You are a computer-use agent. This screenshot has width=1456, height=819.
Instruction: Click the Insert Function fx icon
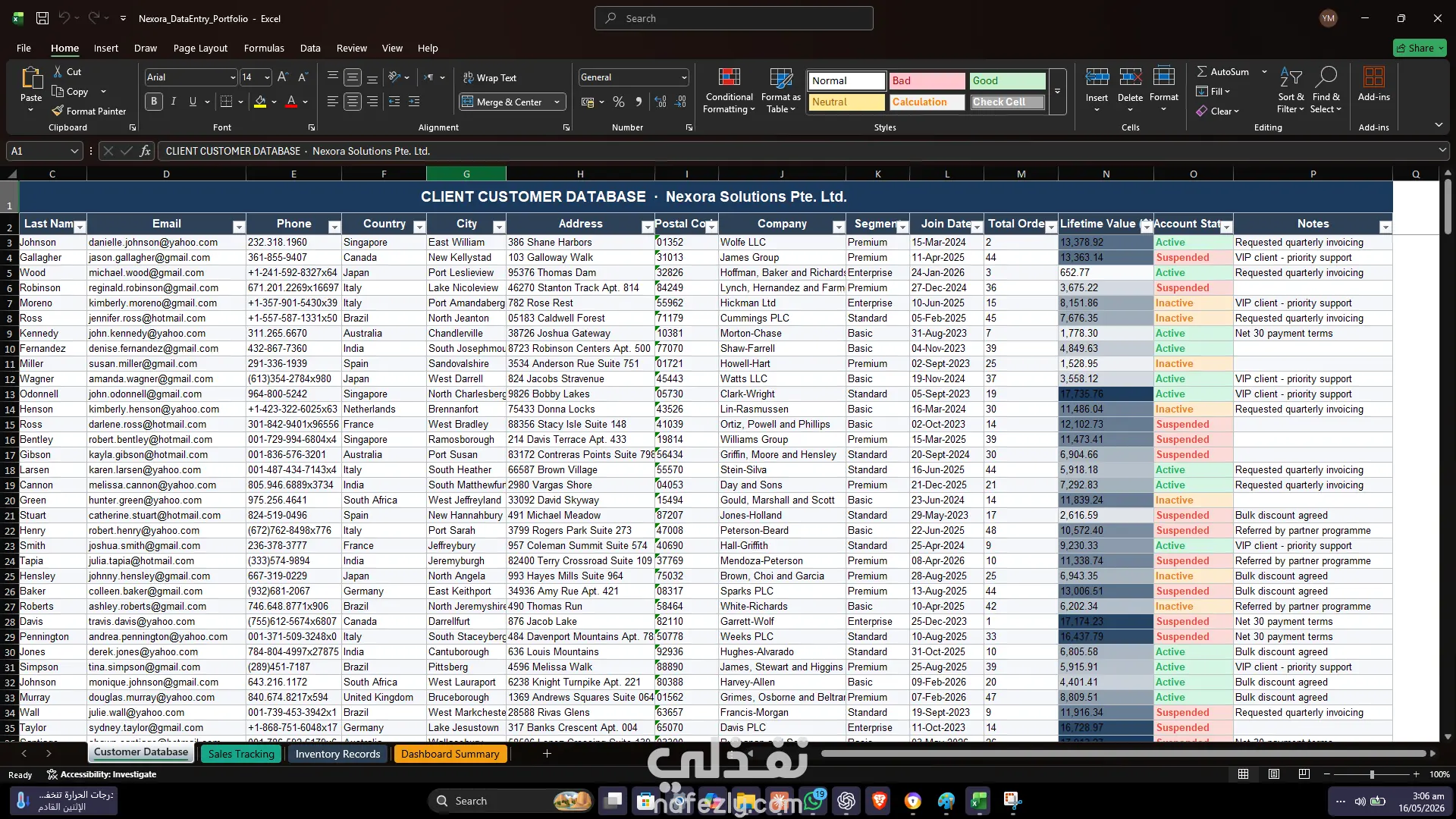tap(145, 151)
